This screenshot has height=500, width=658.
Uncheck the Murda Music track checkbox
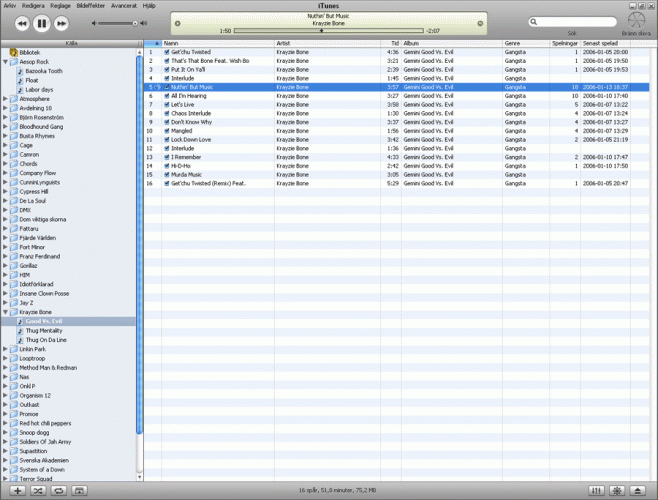(167, 175)
